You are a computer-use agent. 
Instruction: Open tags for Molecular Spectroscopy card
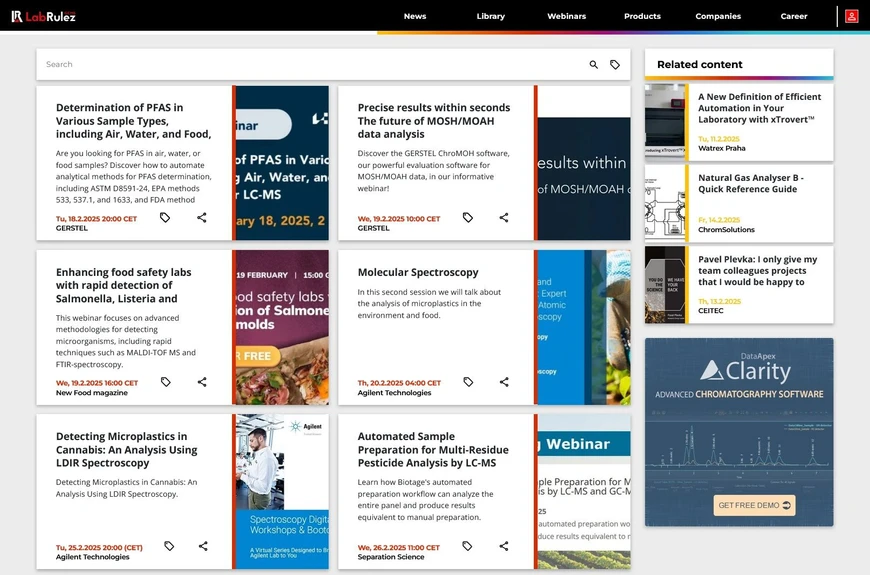(468, 382)
